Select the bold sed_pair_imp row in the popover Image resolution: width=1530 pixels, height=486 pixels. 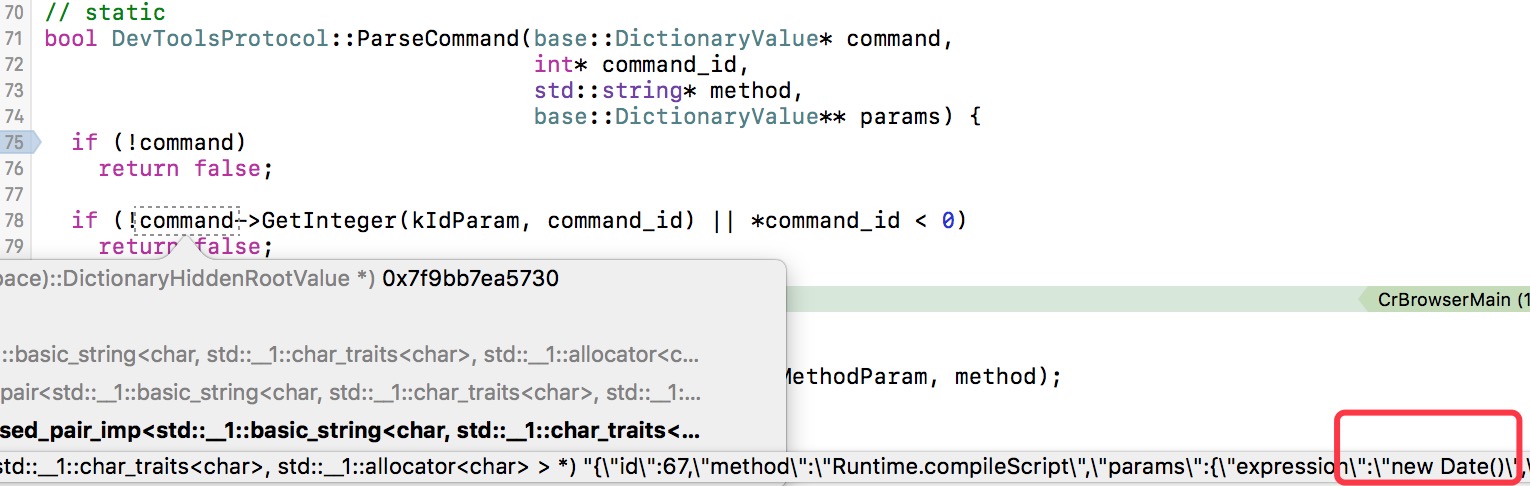pyautogui.click(x=350, y=431)
